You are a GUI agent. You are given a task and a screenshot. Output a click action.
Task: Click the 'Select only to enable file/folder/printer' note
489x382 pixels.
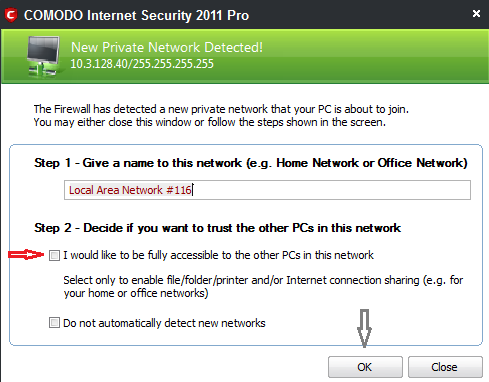click(263, 287)
